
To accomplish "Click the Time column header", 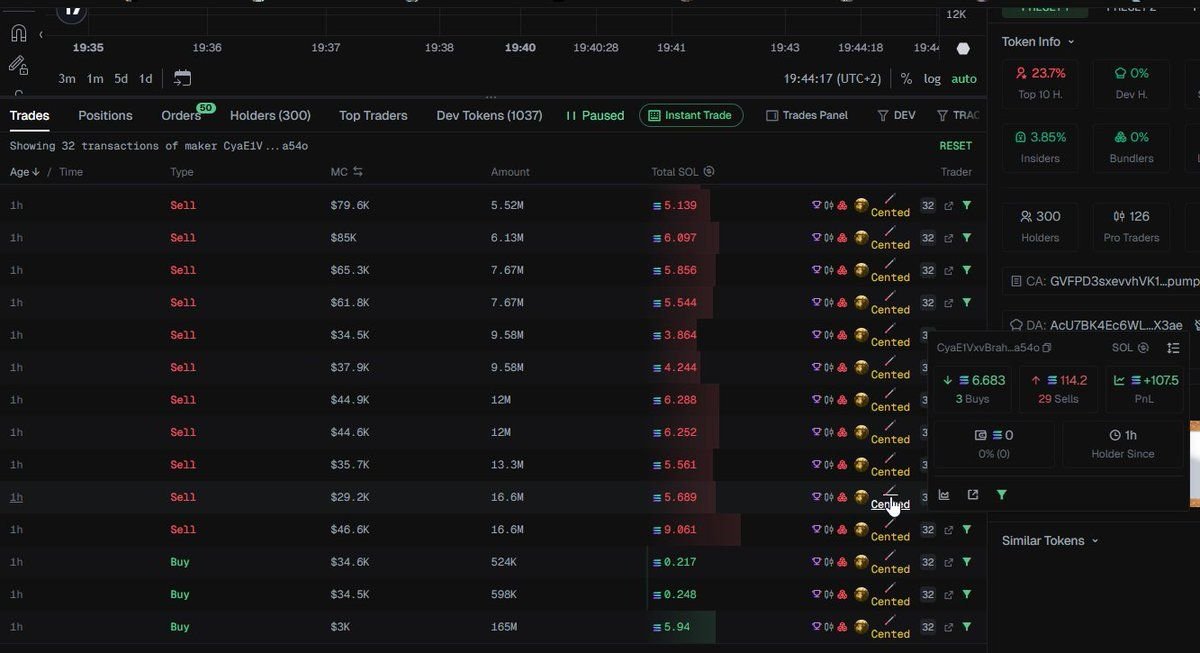I will [70, 172].
